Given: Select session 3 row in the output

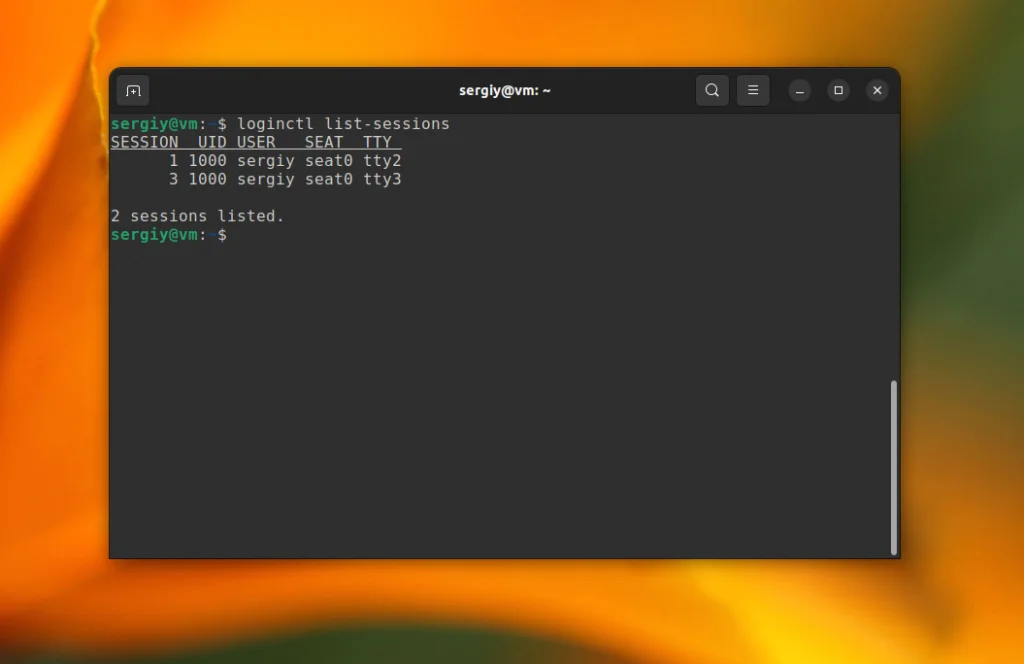Looking at the screenshot, I should tap(280, 179).
